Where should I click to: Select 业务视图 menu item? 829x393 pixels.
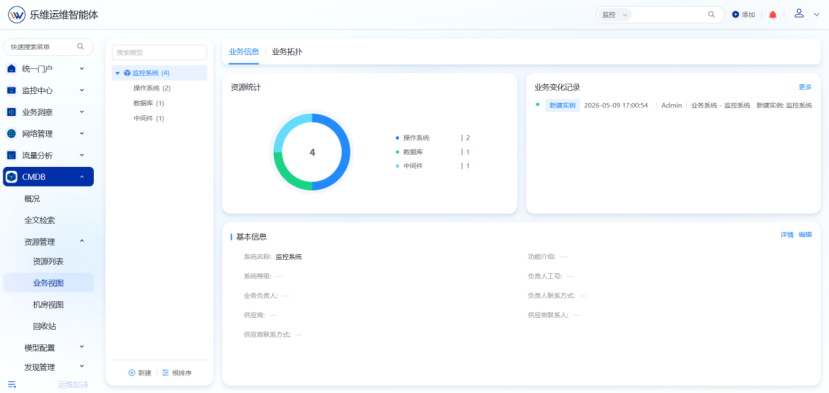tap(49, 283)
